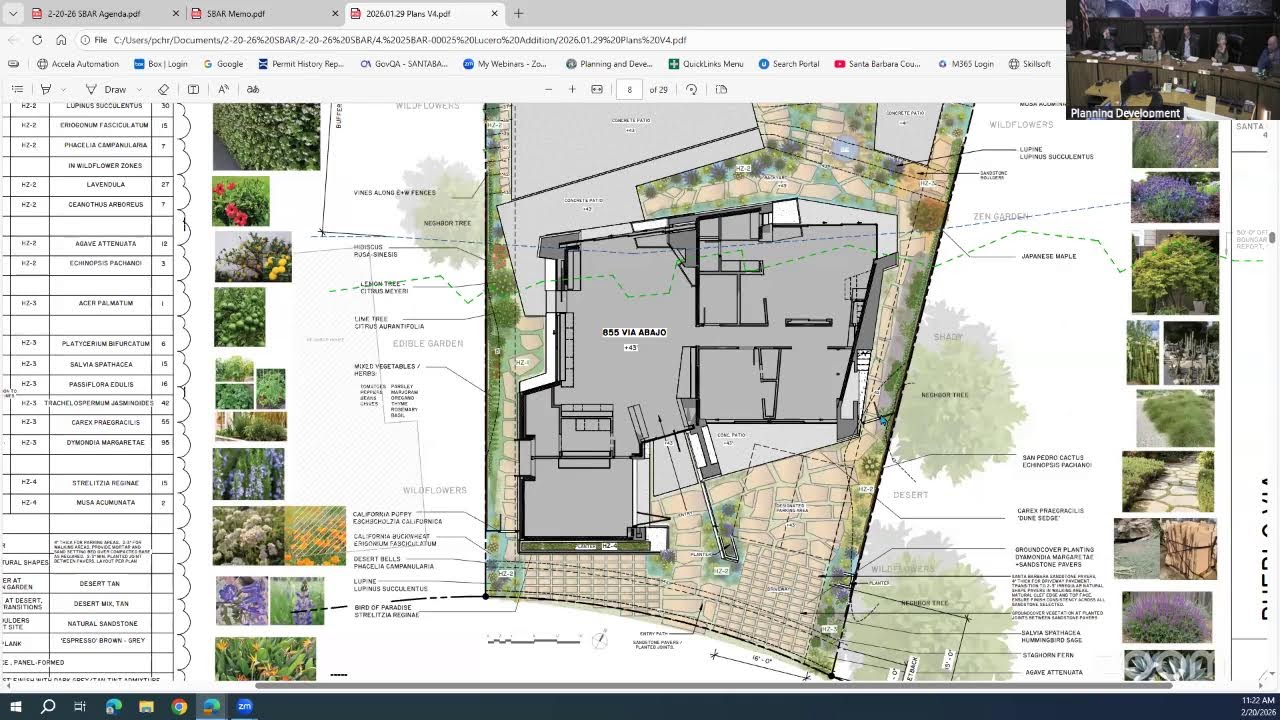Open the Page view options
Viewport: 1280px width, 720px height.
point(722,89)
